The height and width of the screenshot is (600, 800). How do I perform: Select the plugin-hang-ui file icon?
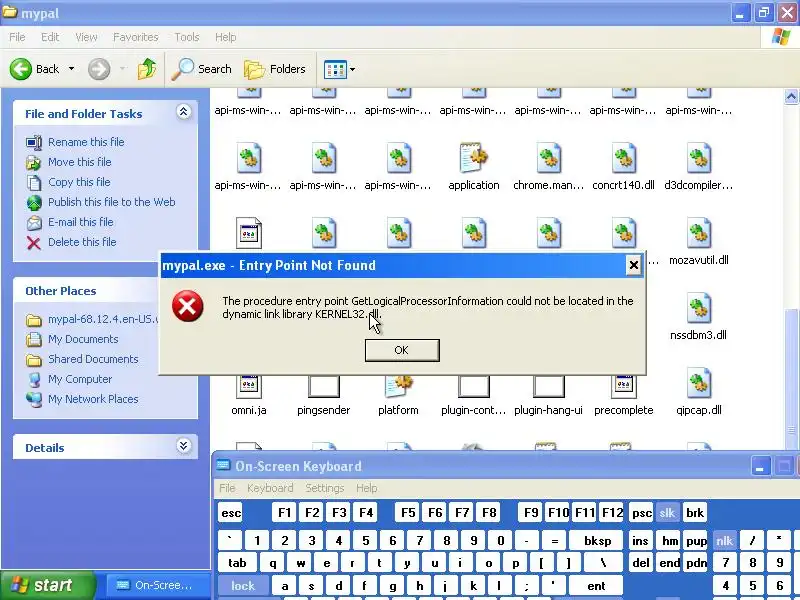pos(548,387)
